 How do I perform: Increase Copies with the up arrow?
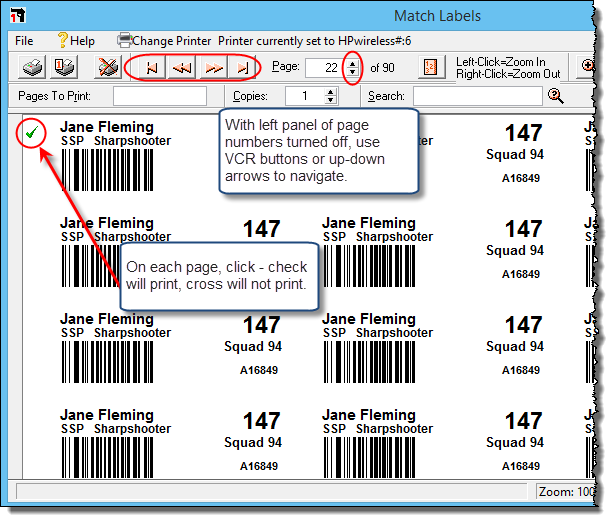click(x=330, y=92)
